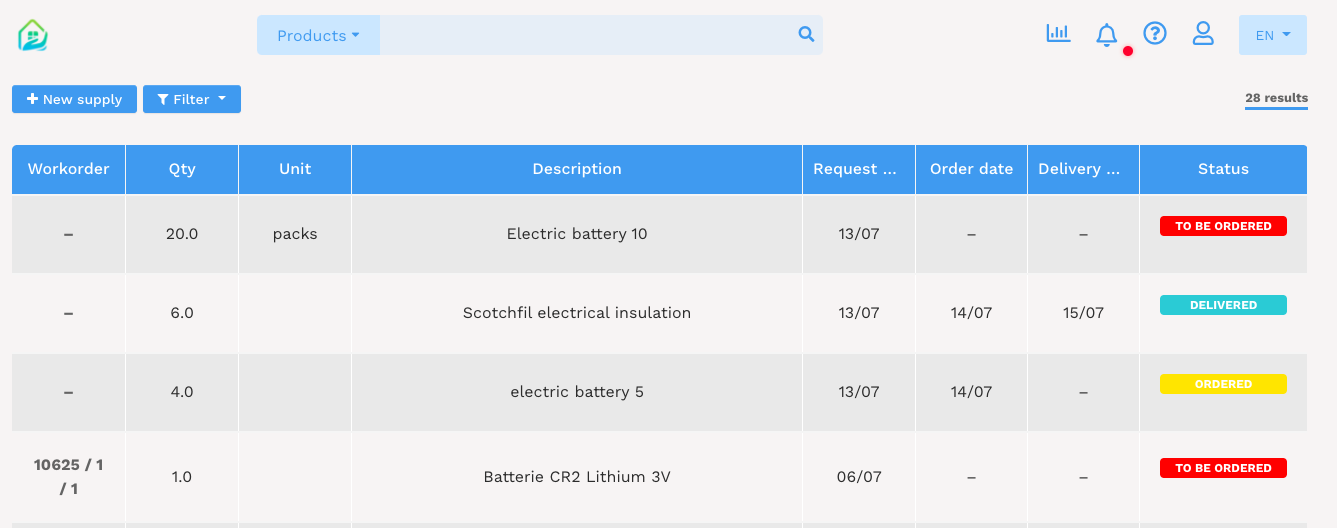1337x528 pixels.
Task: Open the EN language dropdown
Action: coord(1272,35)
